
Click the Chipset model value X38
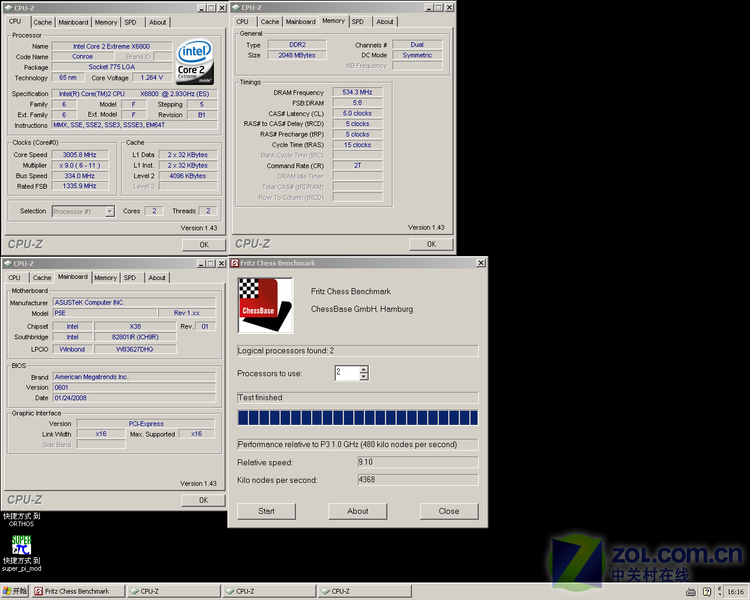click(135, 327)
